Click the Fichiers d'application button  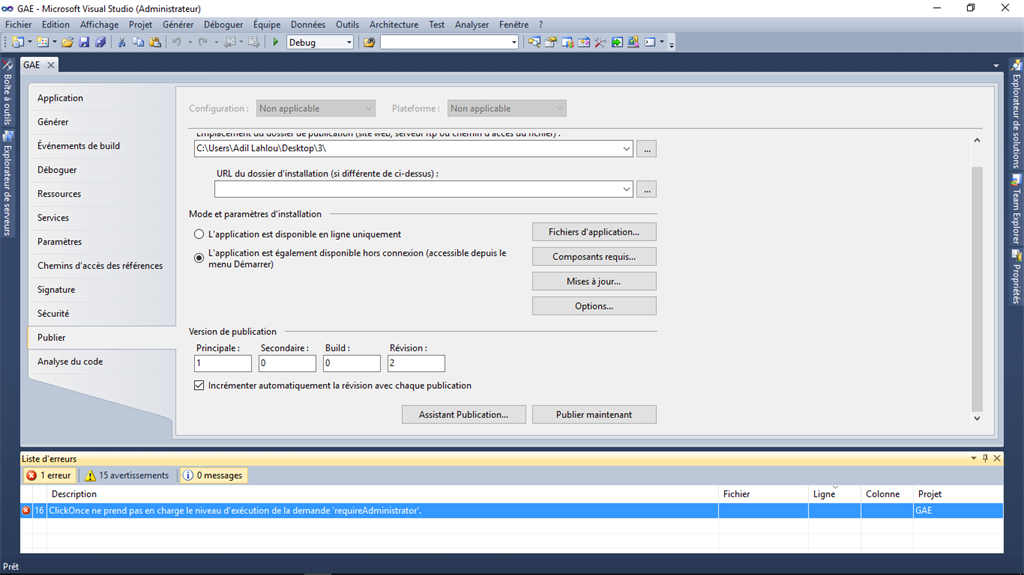[594, 232]
